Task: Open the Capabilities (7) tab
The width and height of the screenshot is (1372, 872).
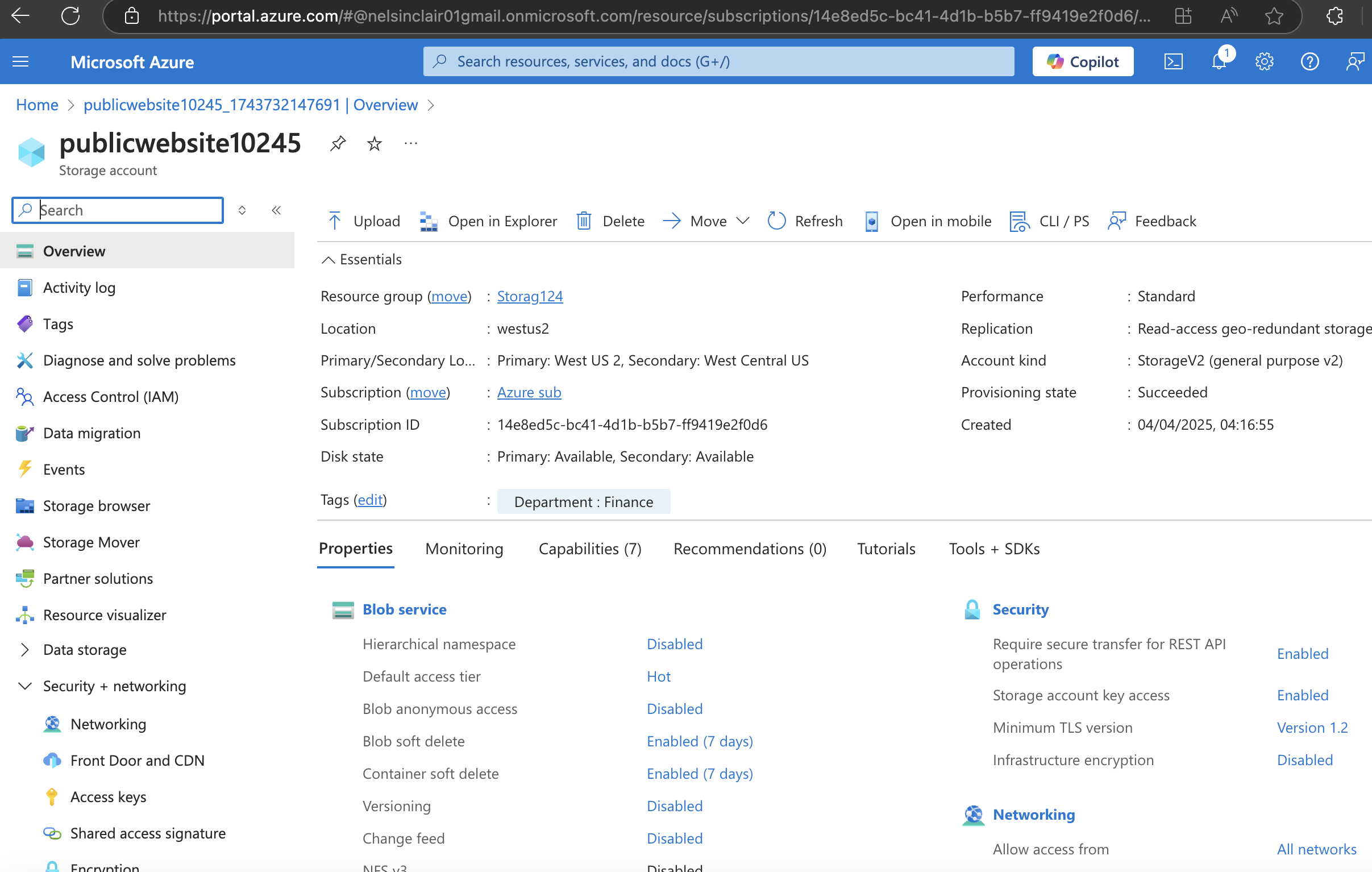Action: (591, 549)
